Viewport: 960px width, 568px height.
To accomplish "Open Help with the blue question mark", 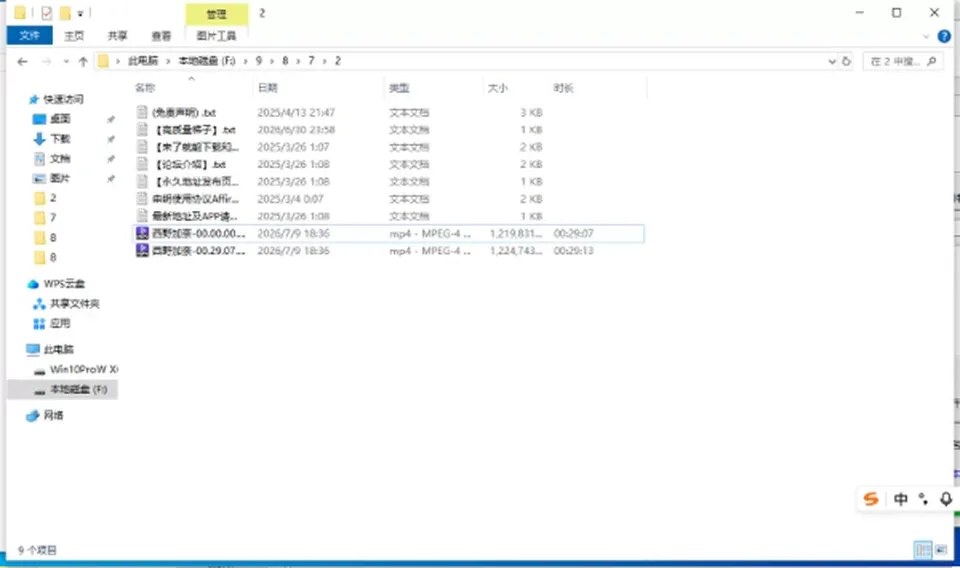I will click(x=944, y=36).
